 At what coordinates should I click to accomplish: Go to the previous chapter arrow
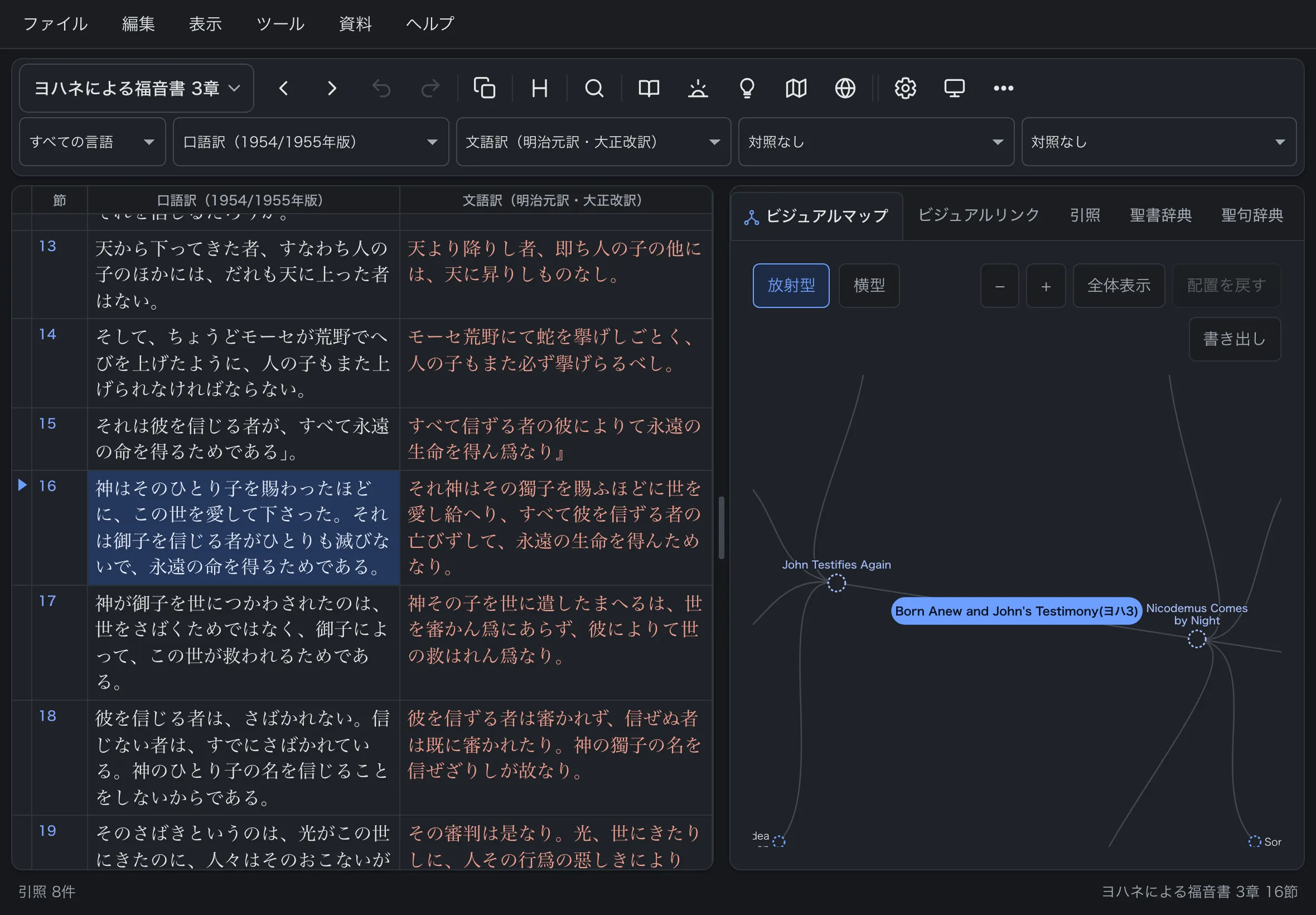(284, 88)
